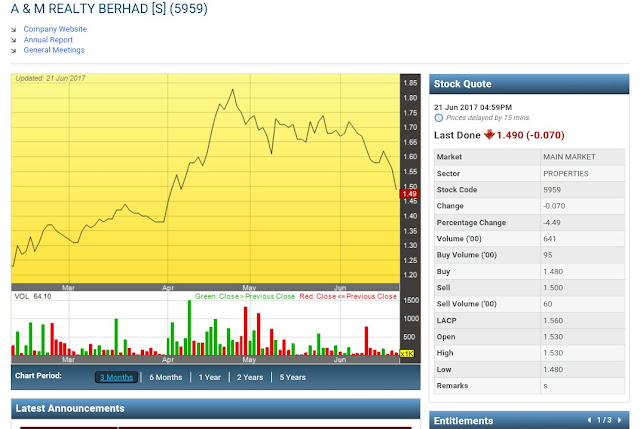
Task: Click the Low row label
Action: tap(444, 369)
